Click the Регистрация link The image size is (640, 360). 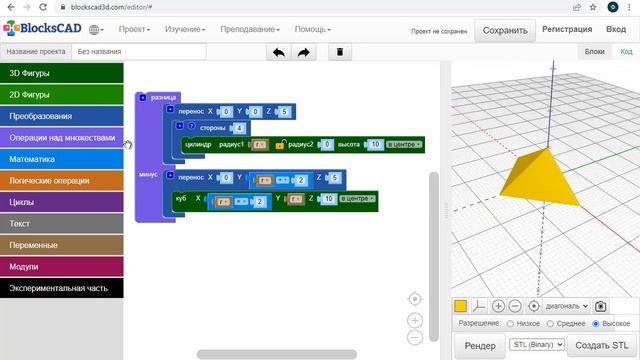tap(567, 29)
